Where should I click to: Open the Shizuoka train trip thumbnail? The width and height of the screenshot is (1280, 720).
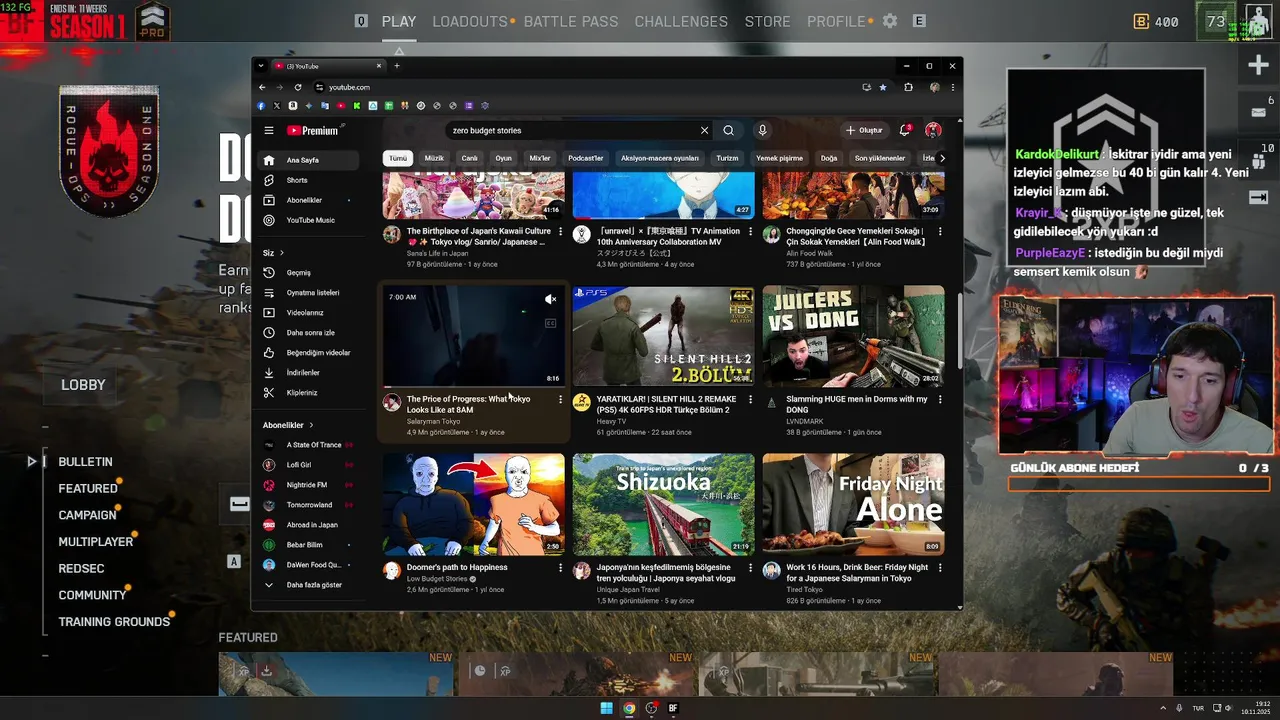pos(663,504)
